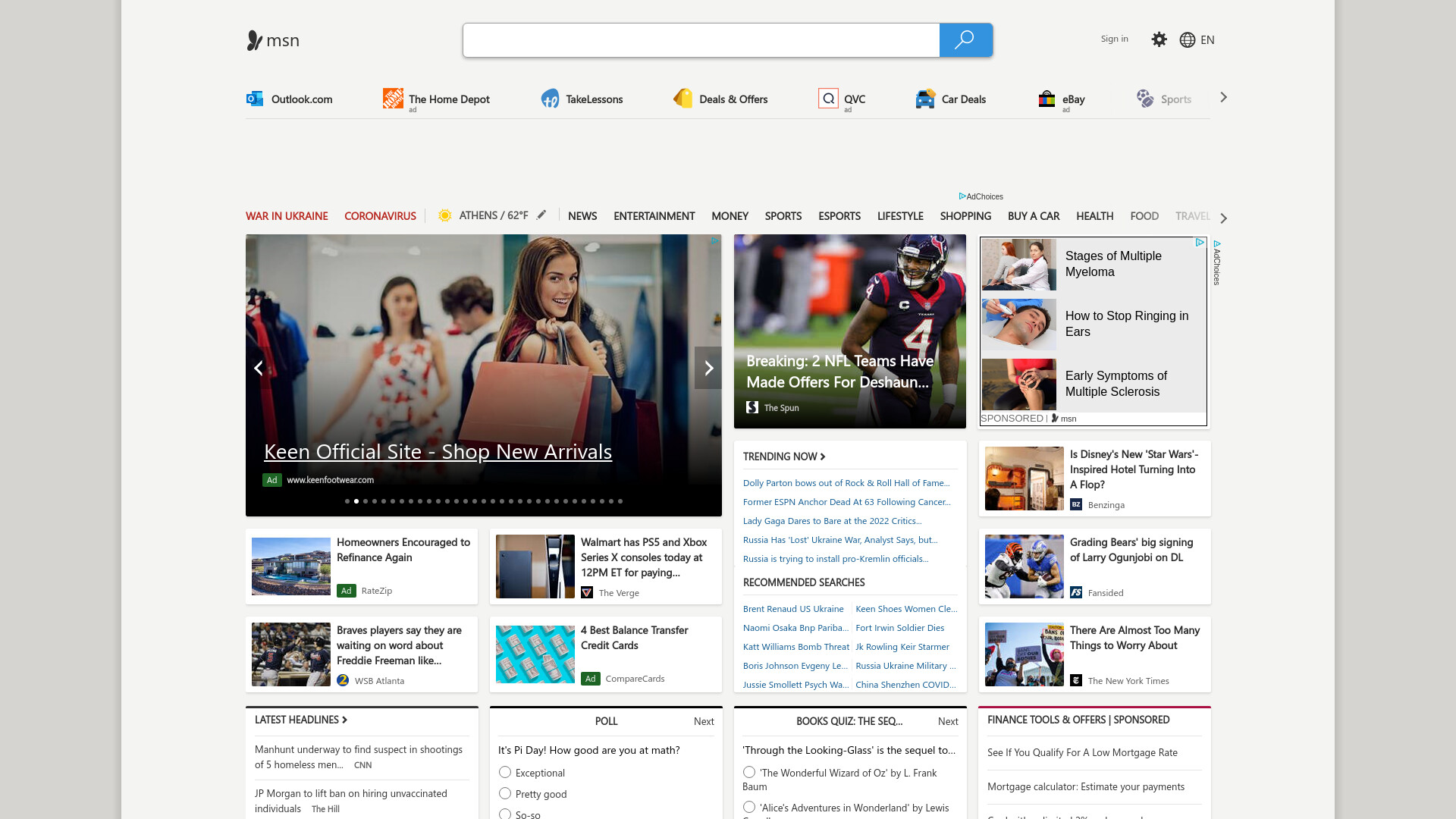Open ENTERTAINMENT section
This screenshot has width=1456, height=819.
(x=654, y=216)
